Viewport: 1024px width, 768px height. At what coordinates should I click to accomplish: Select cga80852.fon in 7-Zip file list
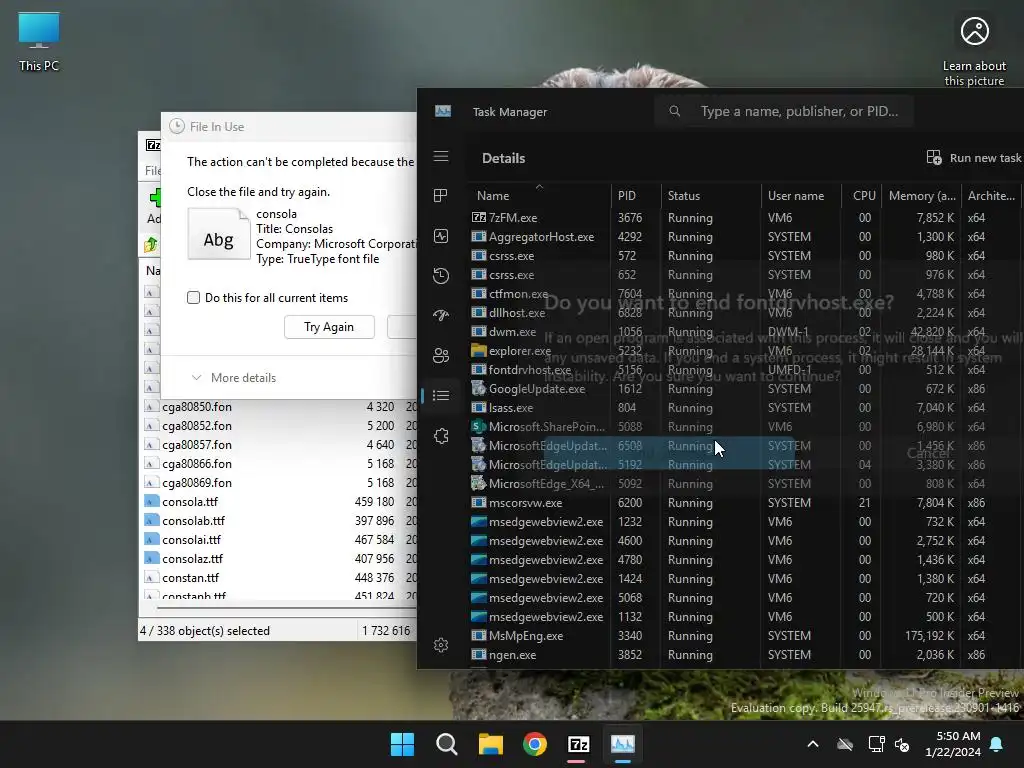pos(280,426)
